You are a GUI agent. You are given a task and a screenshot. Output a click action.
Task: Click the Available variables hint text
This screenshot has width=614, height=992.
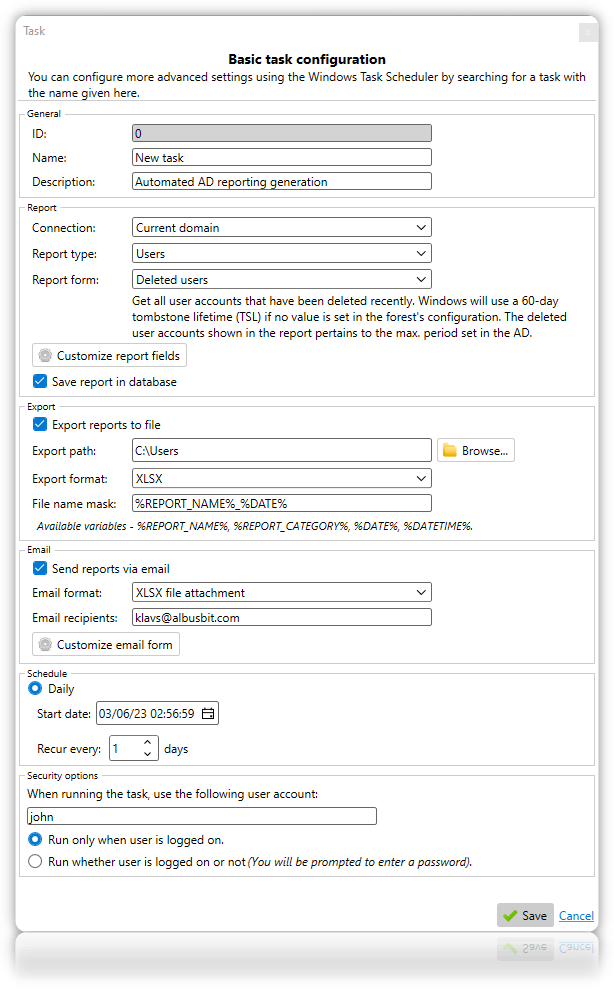255,526
